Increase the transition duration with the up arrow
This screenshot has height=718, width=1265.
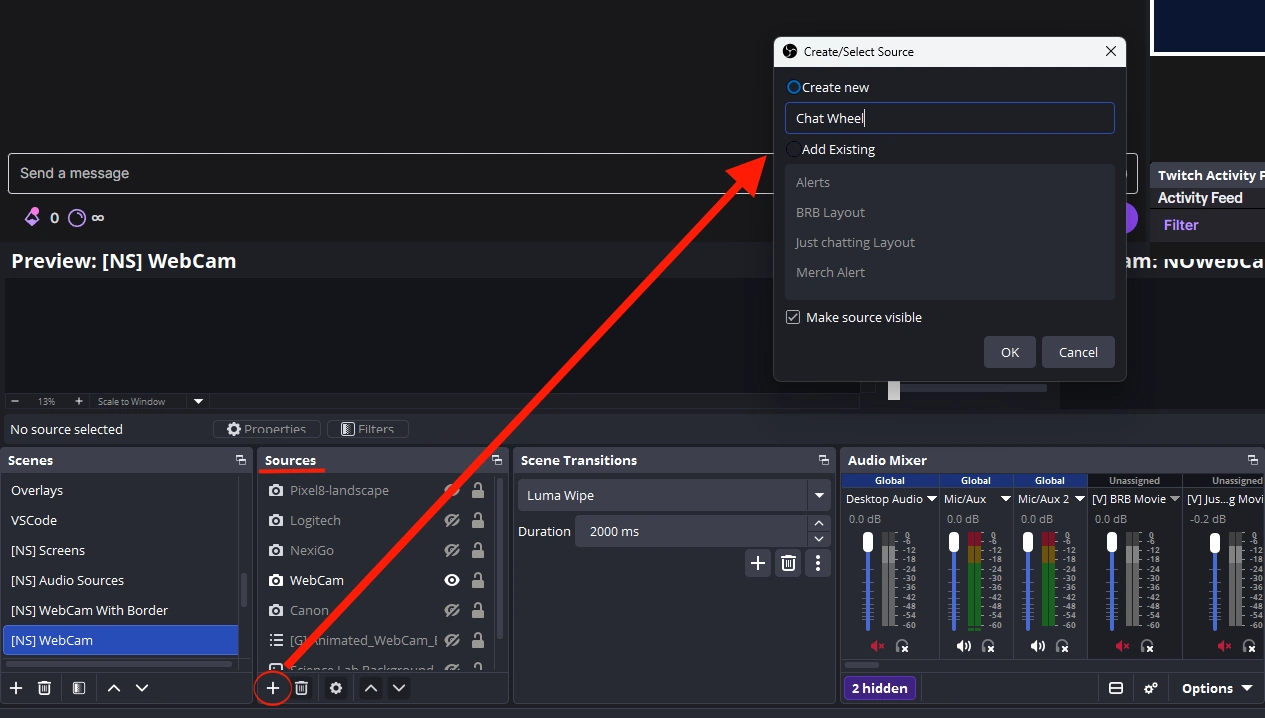point(819,523)
